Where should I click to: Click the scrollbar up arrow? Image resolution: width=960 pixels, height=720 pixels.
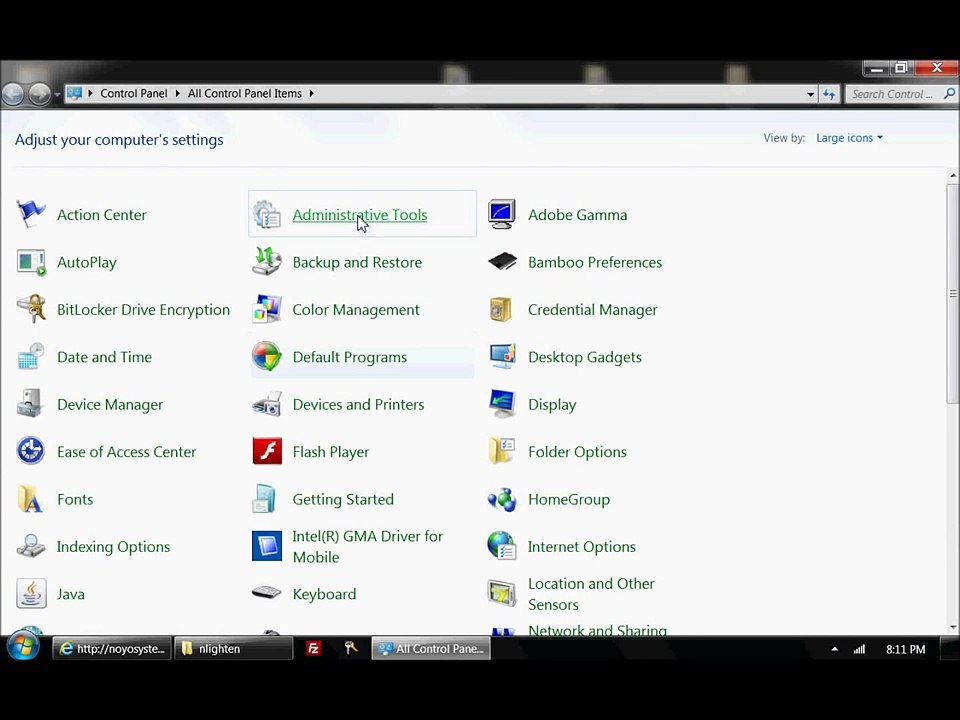(x=953, y=176)
